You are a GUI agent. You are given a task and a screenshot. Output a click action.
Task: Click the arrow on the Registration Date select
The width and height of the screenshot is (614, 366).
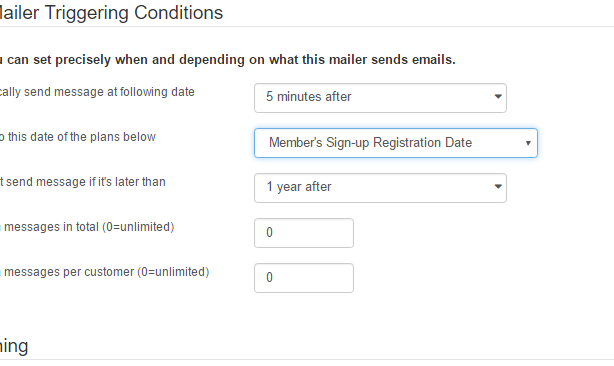click(528, 143)
